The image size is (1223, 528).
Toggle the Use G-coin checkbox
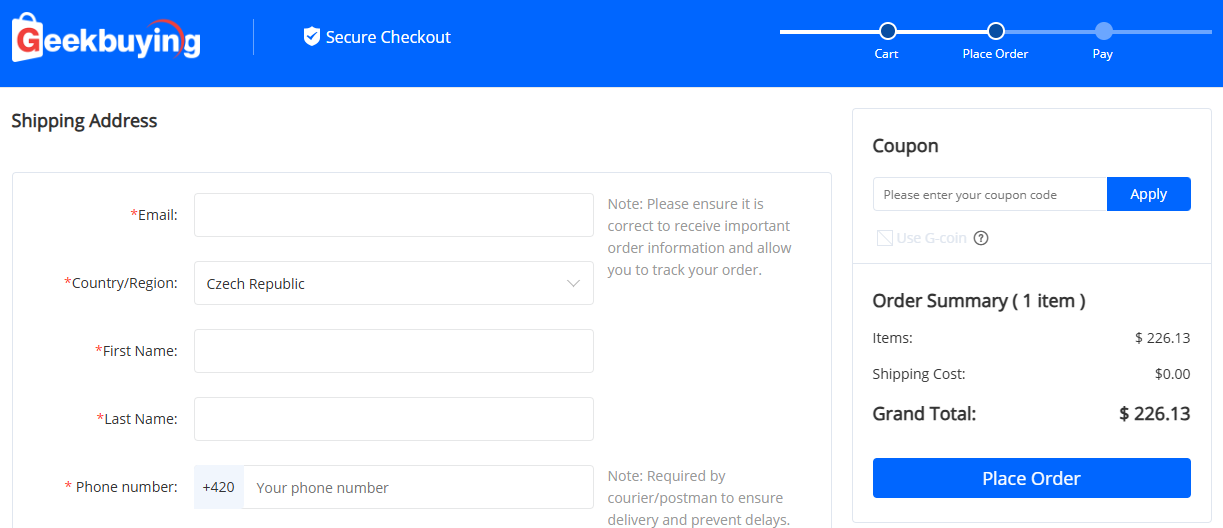[885, 238]
